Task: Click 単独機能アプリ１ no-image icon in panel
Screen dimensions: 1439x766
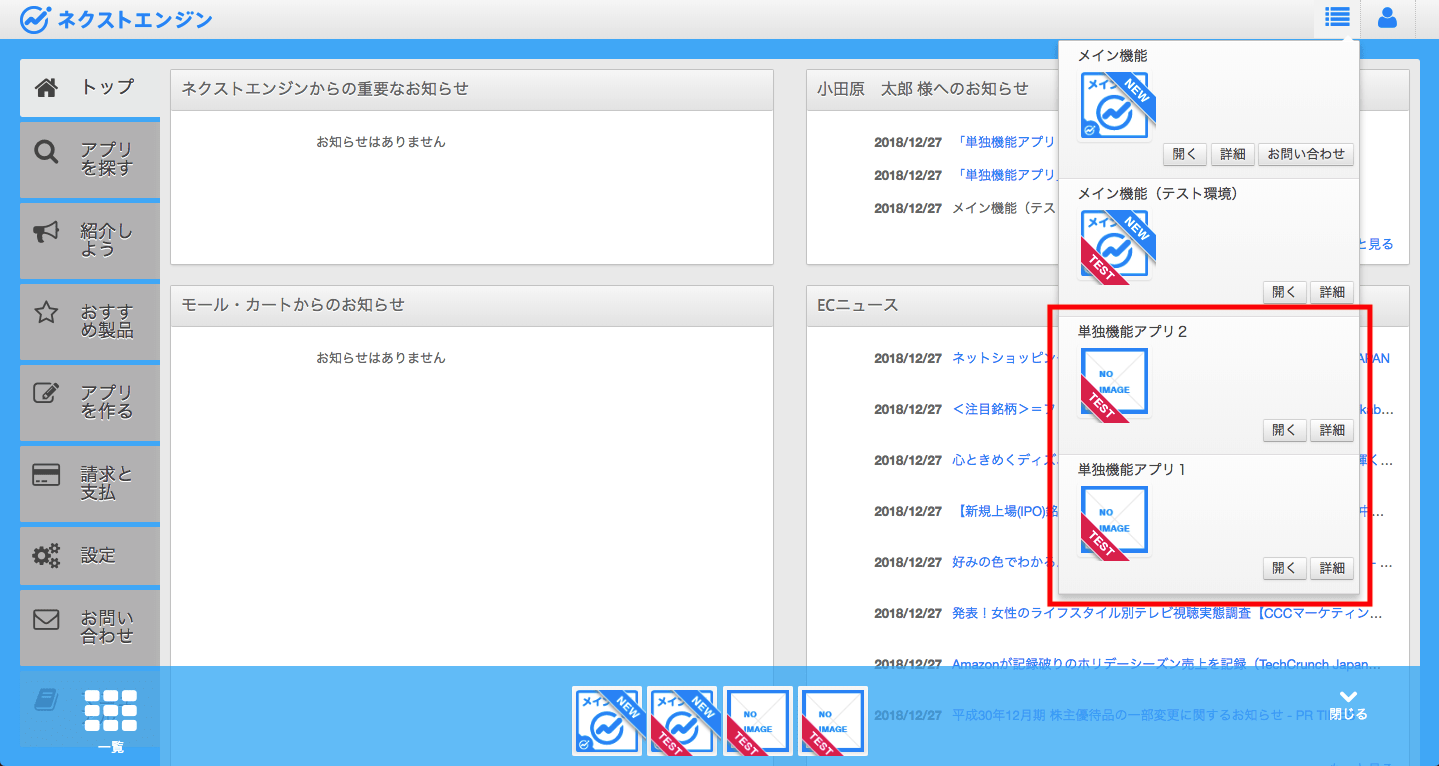Action: [x=1114, y=520]
